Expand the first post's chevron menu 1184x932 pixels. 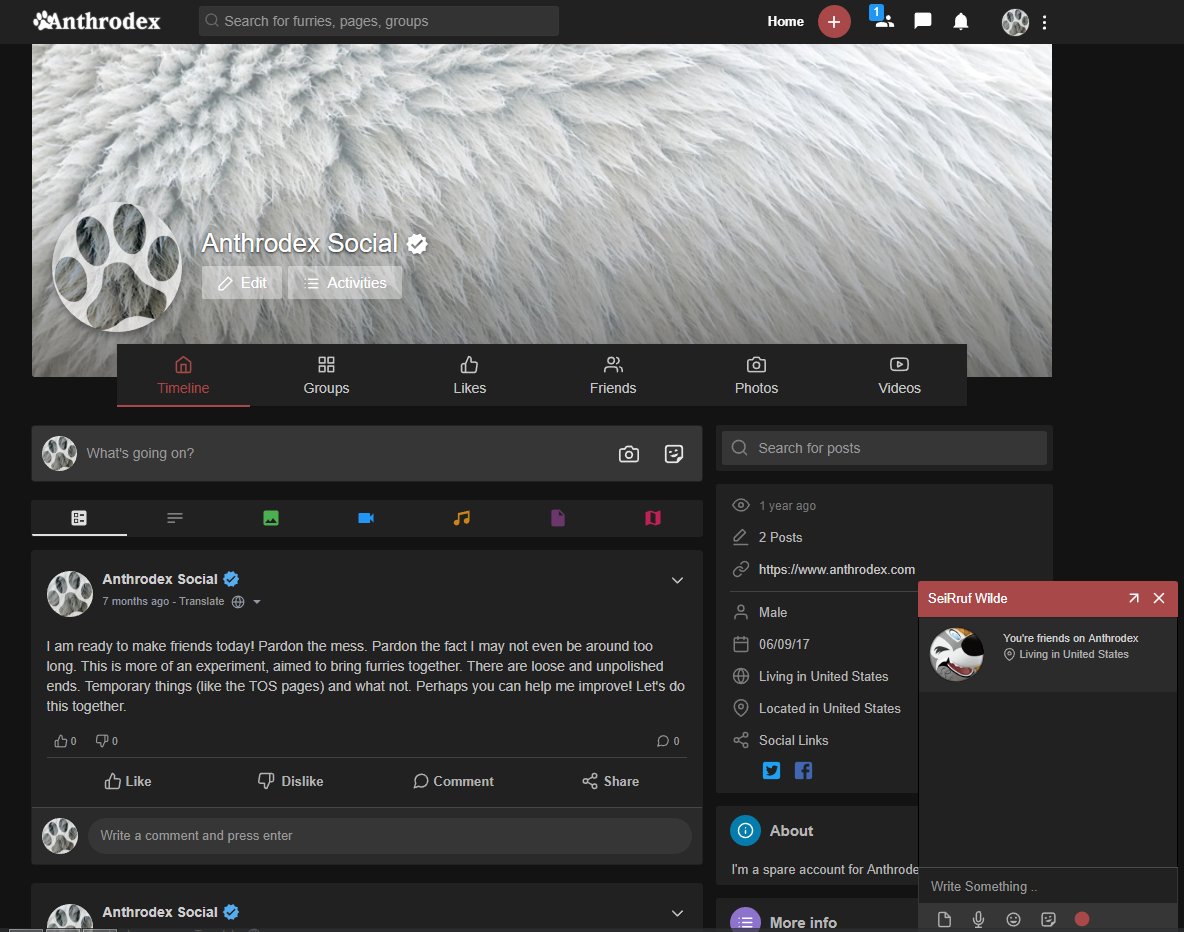(x=677, y=580)
